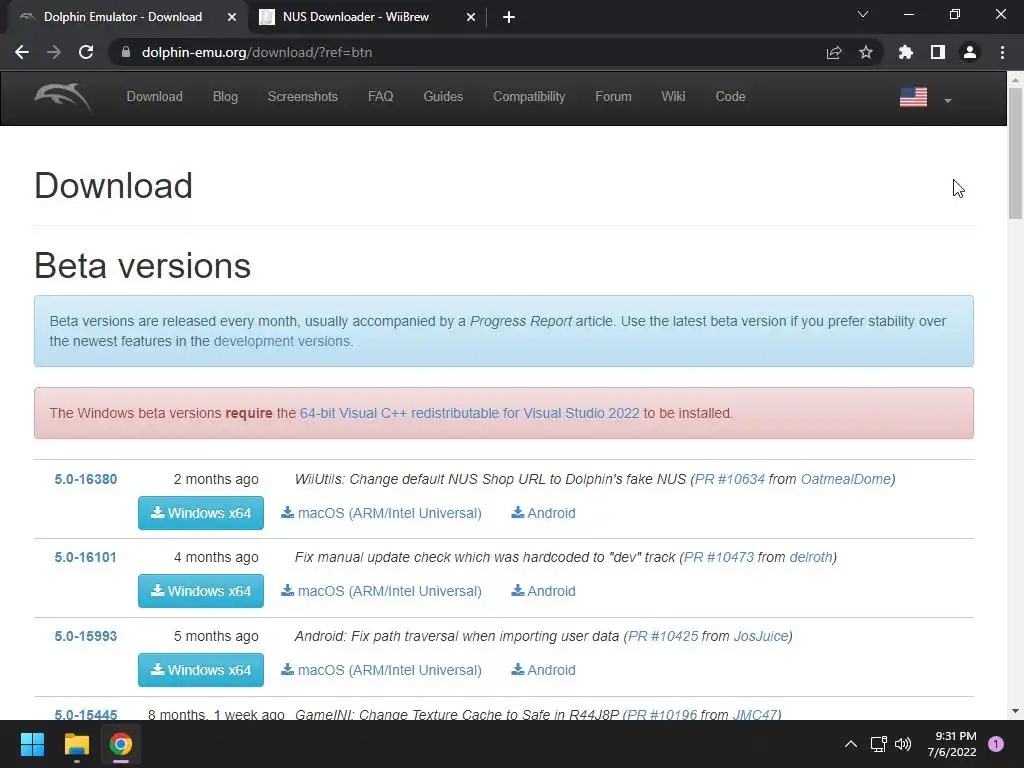Click the volume speaker icon in the tray
This screenshot has width=1024, height=768.
[x=903, y=744]
